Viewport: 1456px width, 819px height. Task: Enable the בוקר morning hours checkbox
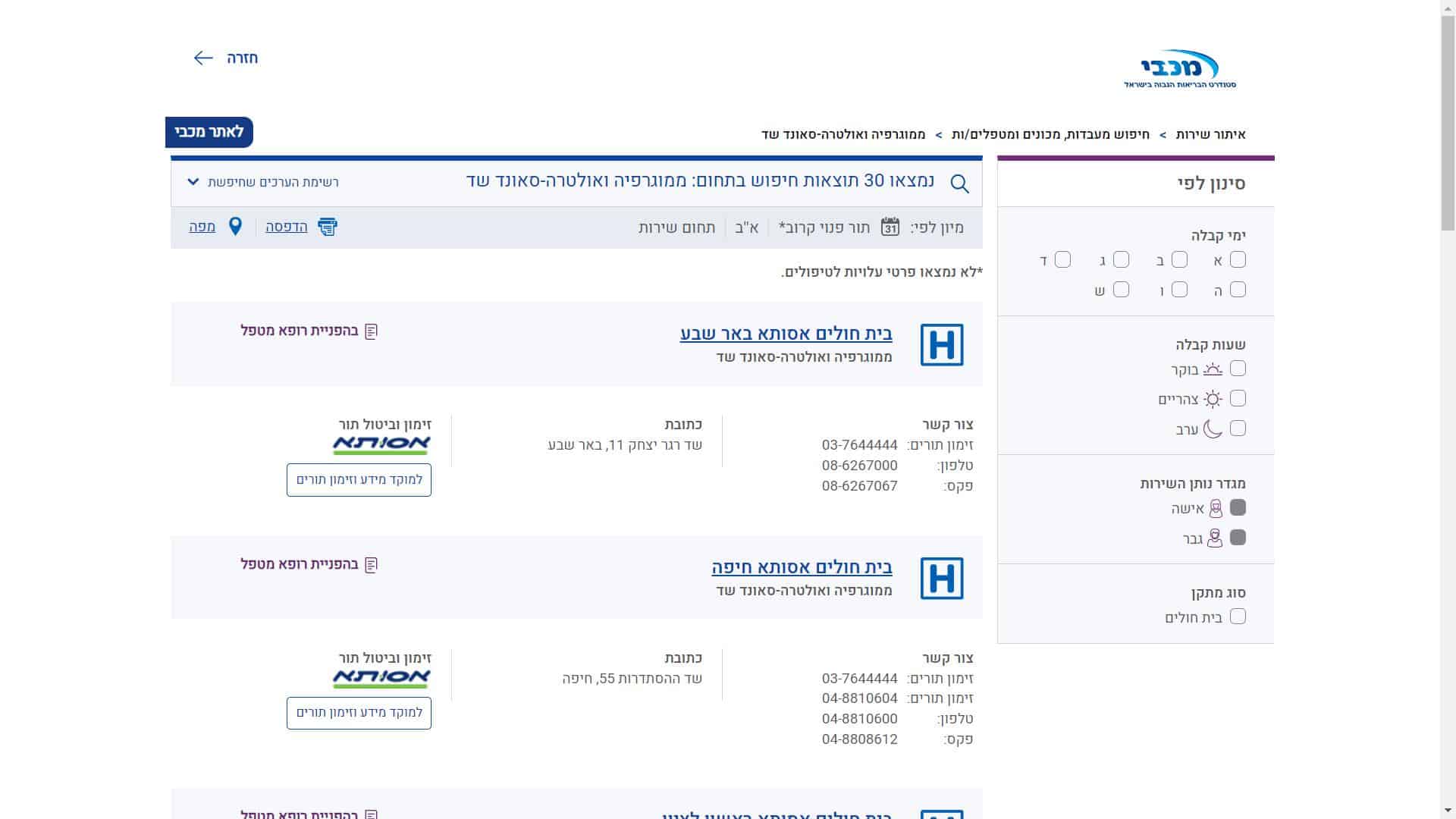pyautogui.click(x=1238, y=369)
